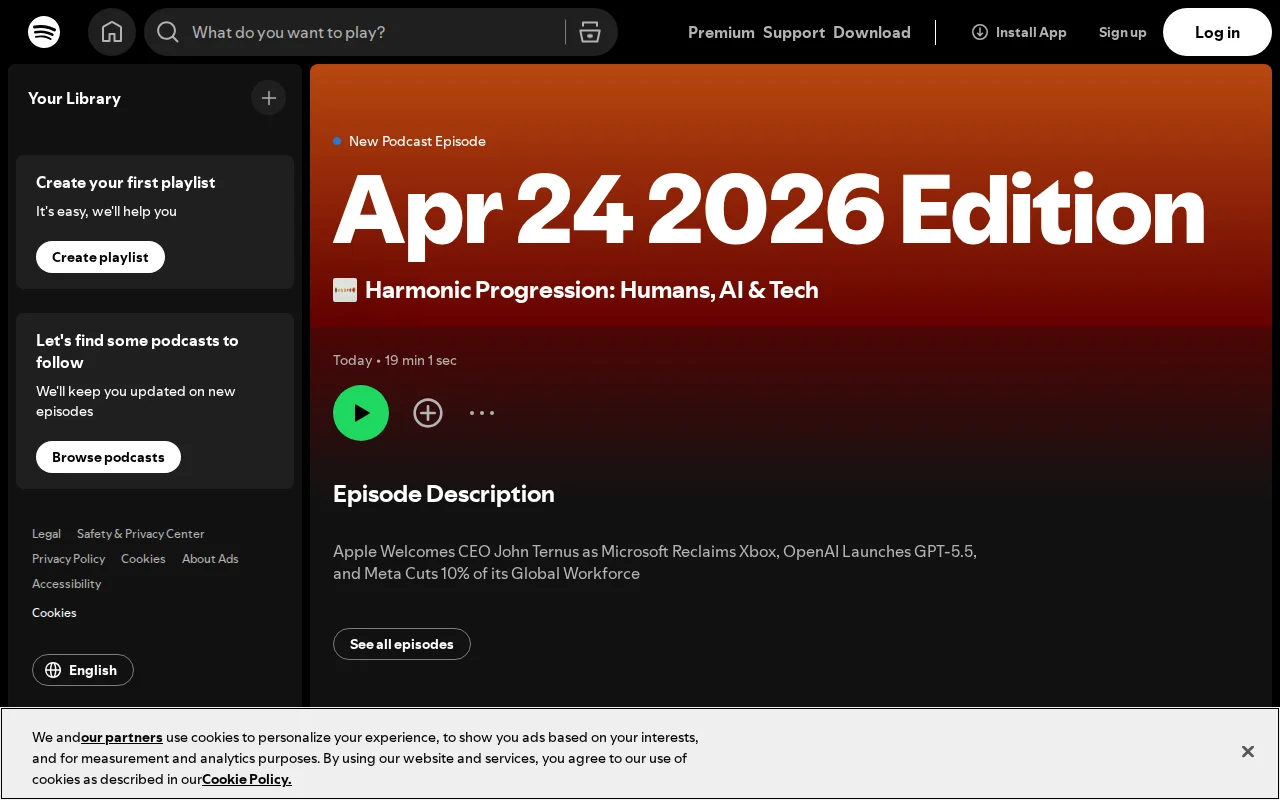Viewport: 1280px width, 800px height.
Task: Open the Download page
Action: click(x=872, y=32)
